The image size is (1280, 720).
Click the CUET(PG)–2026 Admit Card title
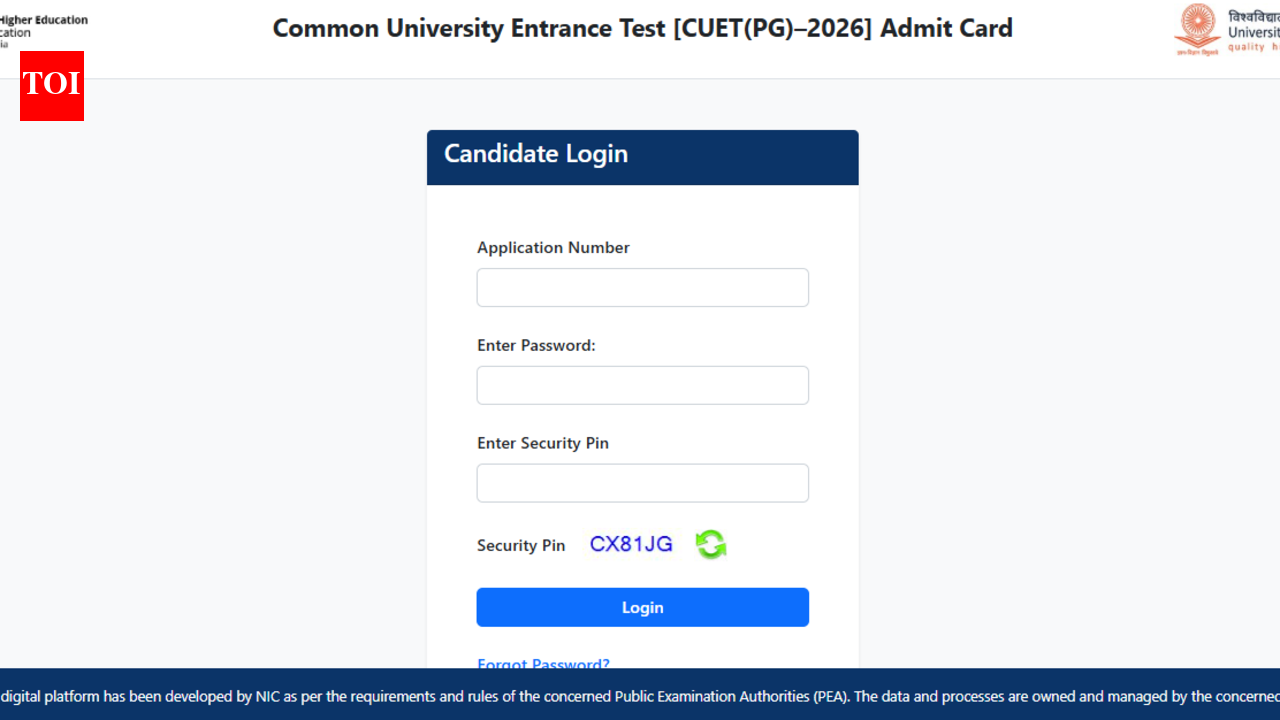641,28
